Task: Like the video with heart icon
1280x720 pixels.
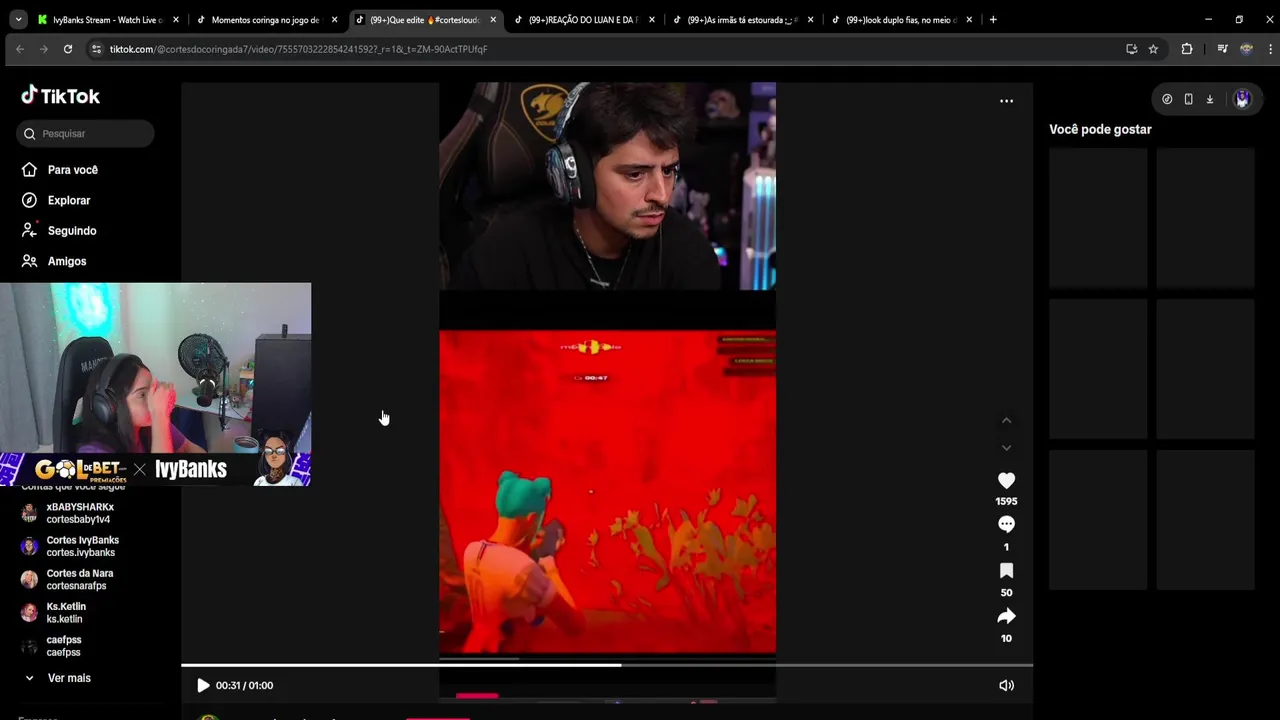Action: 1006,481
